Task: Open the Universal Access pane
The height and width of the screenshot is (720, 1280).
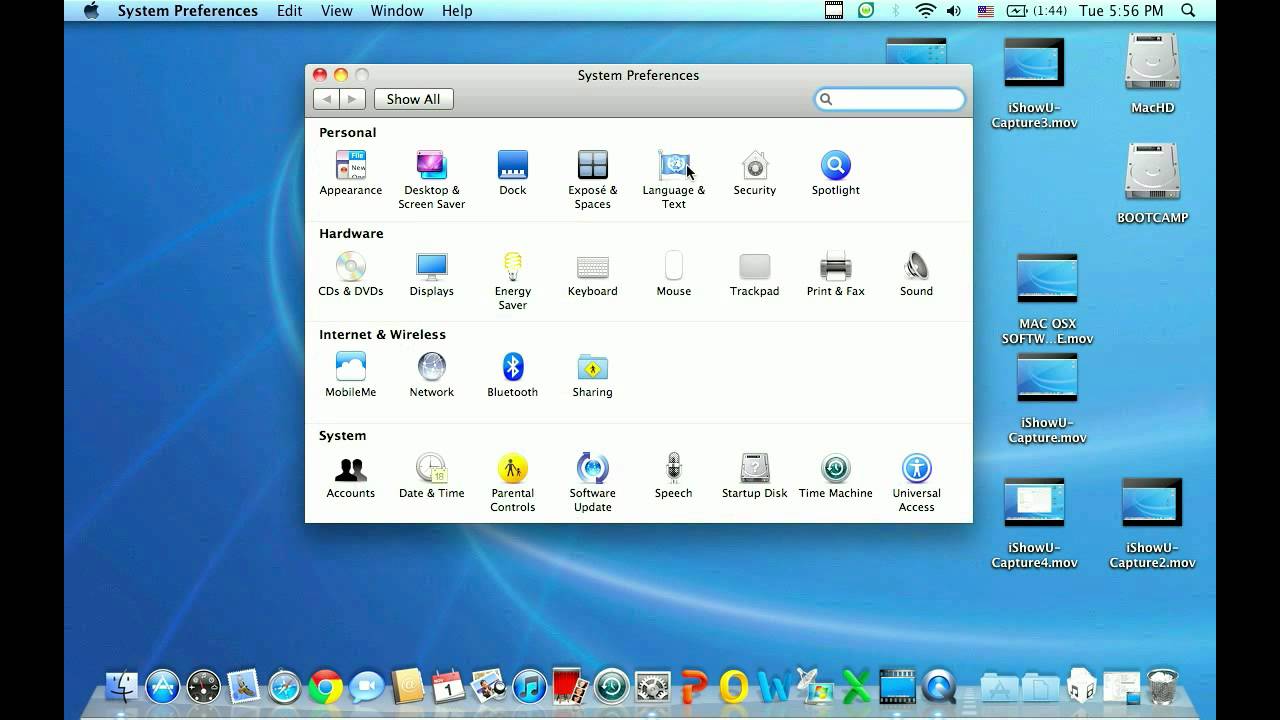Action: point(916,482)
